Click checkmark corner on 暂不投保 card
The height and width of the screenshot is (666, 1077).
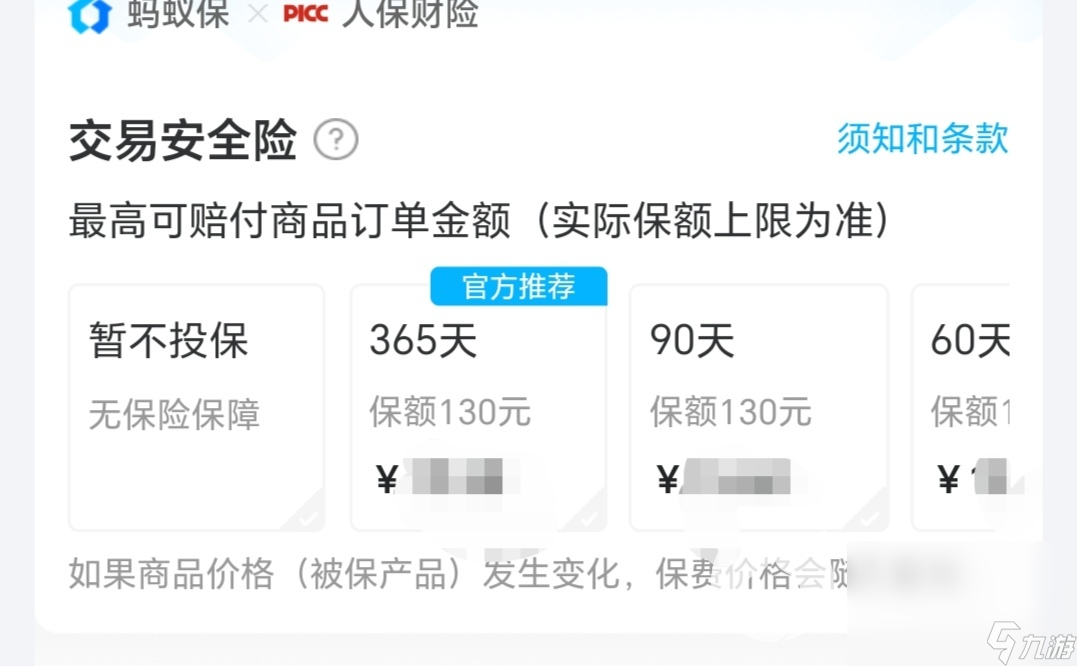(308, 516)
